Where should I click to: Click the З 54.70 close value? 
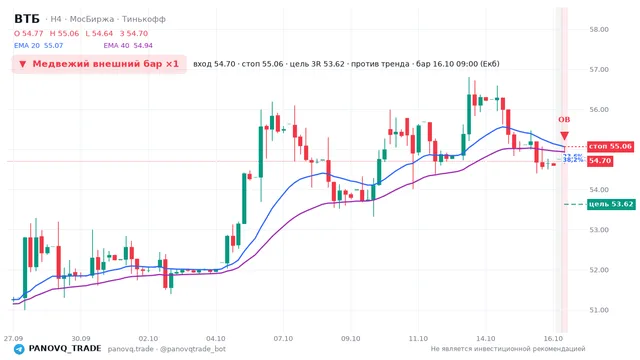(134, 33)
